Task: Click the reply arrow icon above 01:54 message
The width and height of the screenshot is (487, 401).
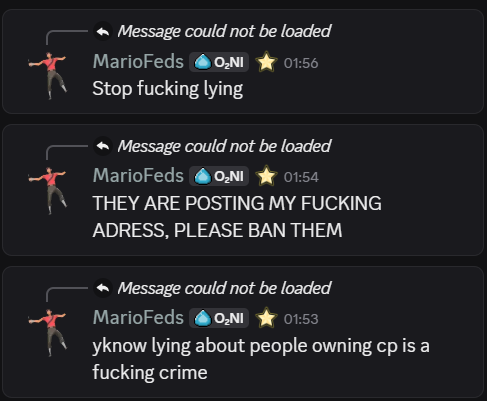Action: point(103,146)
